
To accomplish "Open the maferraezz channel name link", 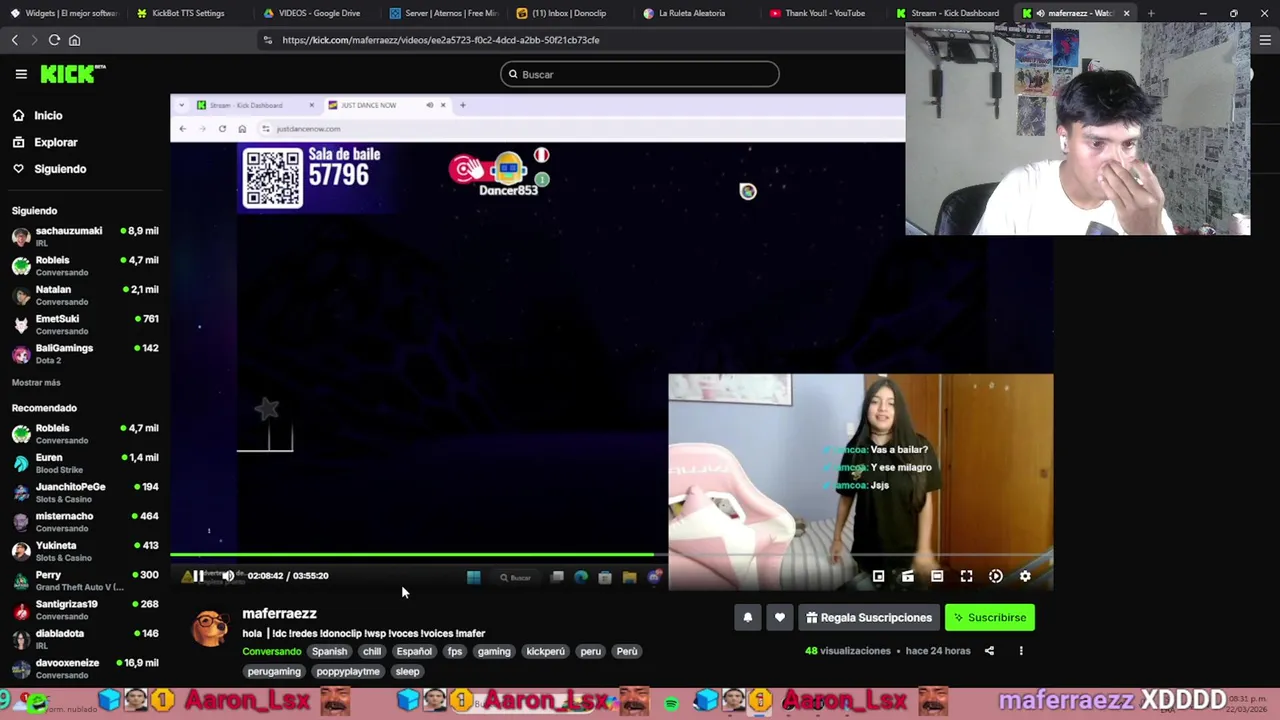I will click(x=279, y=614).
